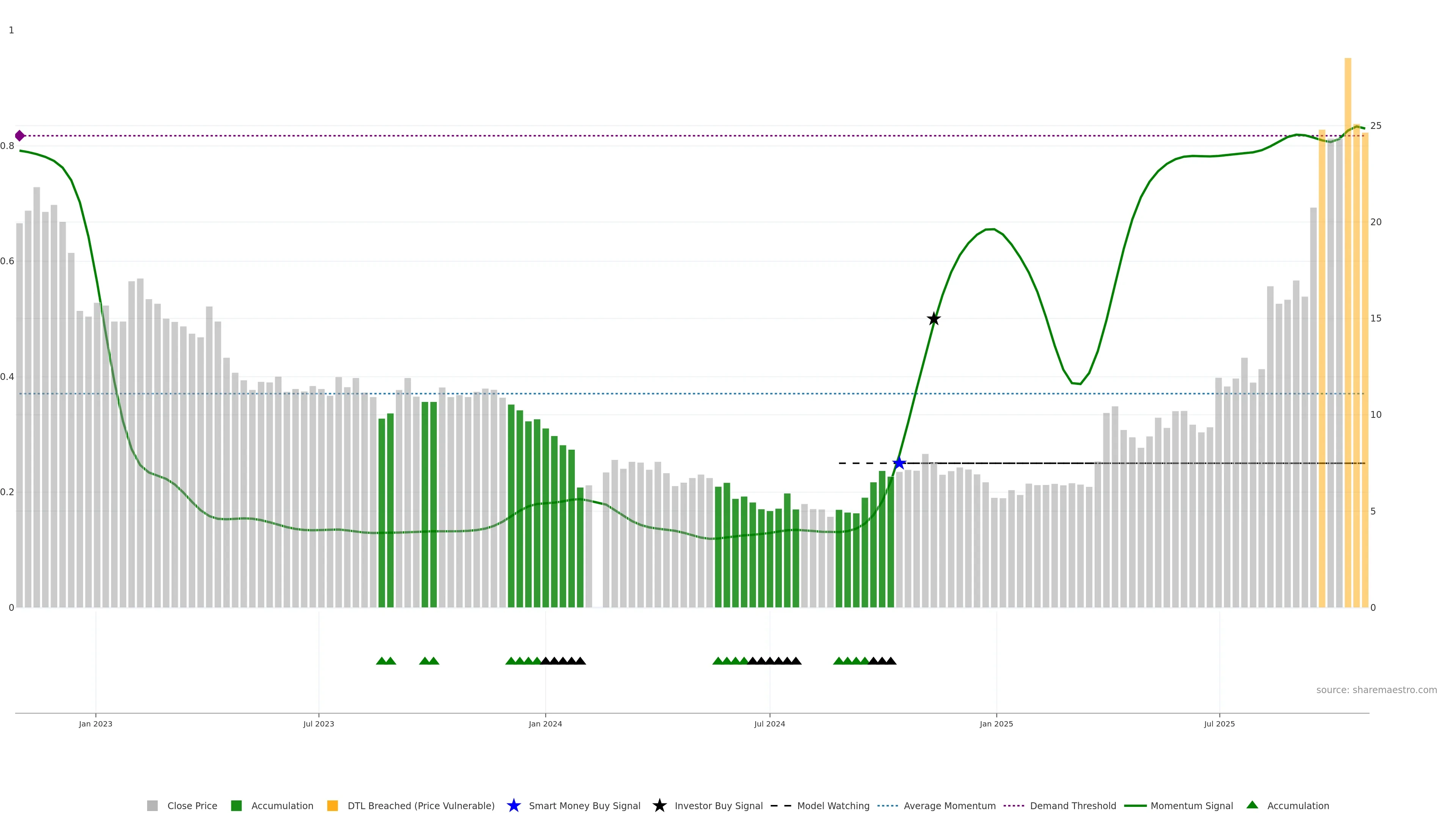Click the black Investor Buy star on chart
Screen dimensions: 1456x819
(x=934, y=319)
